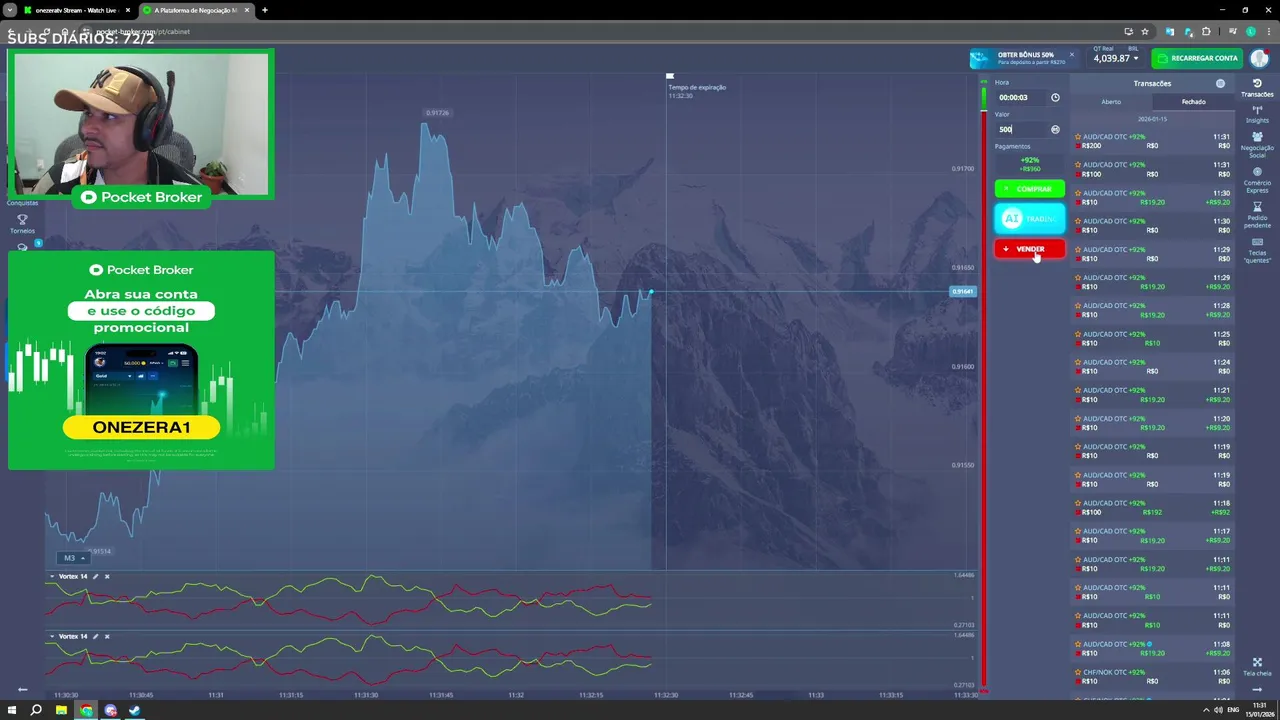Click the left arrow below the chart
This screenshot has width=1280, height=720.
tap(22, 689)
